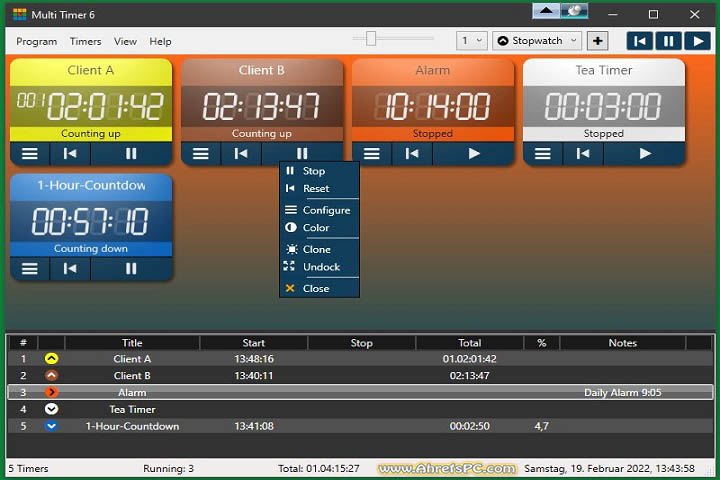
Task: Click the brown Client B row icon
Action: coord(51,376)
